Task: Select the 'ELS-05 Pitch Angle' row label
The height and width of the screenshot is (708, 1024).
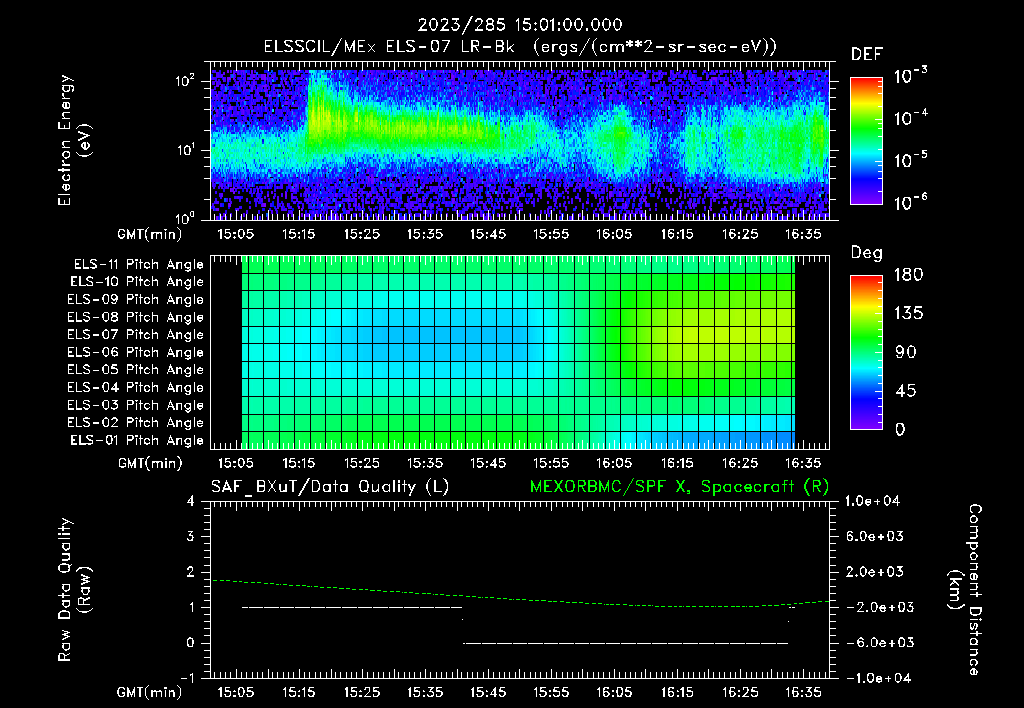Action: [x=136, y=370]
